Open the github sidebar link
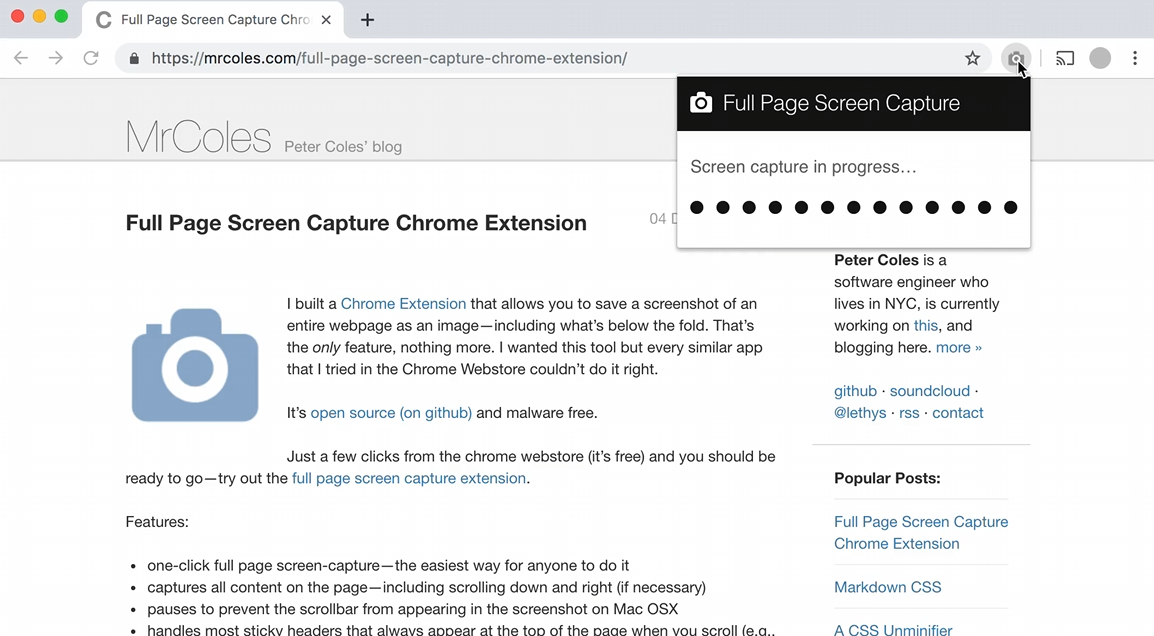 click(x=855, y=391)
